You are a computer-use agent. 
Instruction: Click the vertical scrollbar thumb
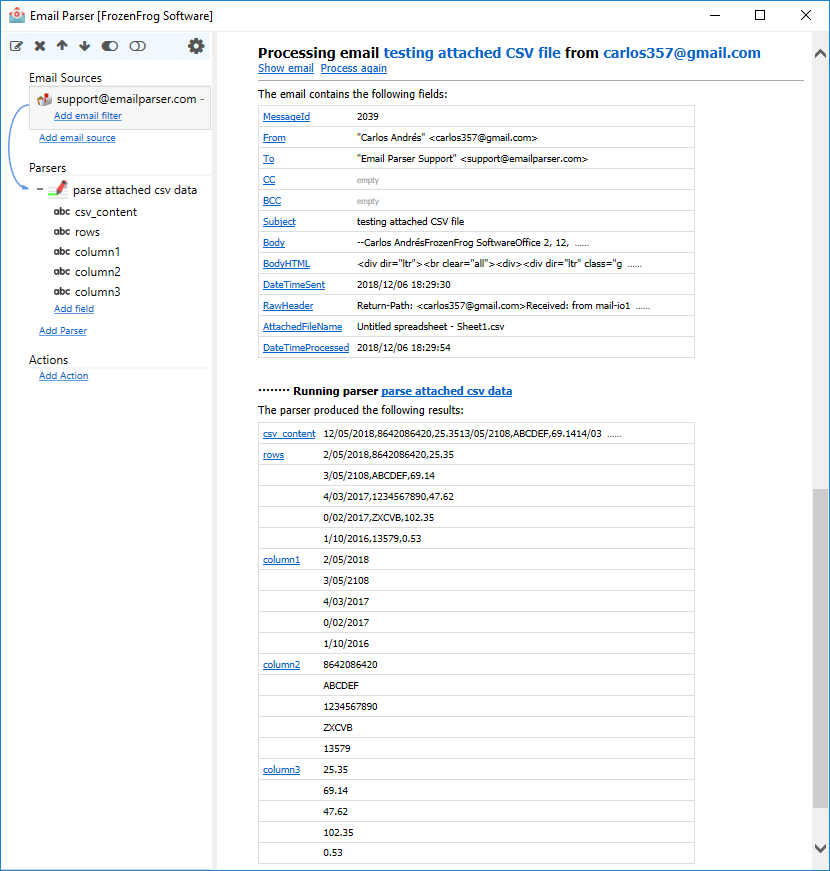[x=820, y=648]
